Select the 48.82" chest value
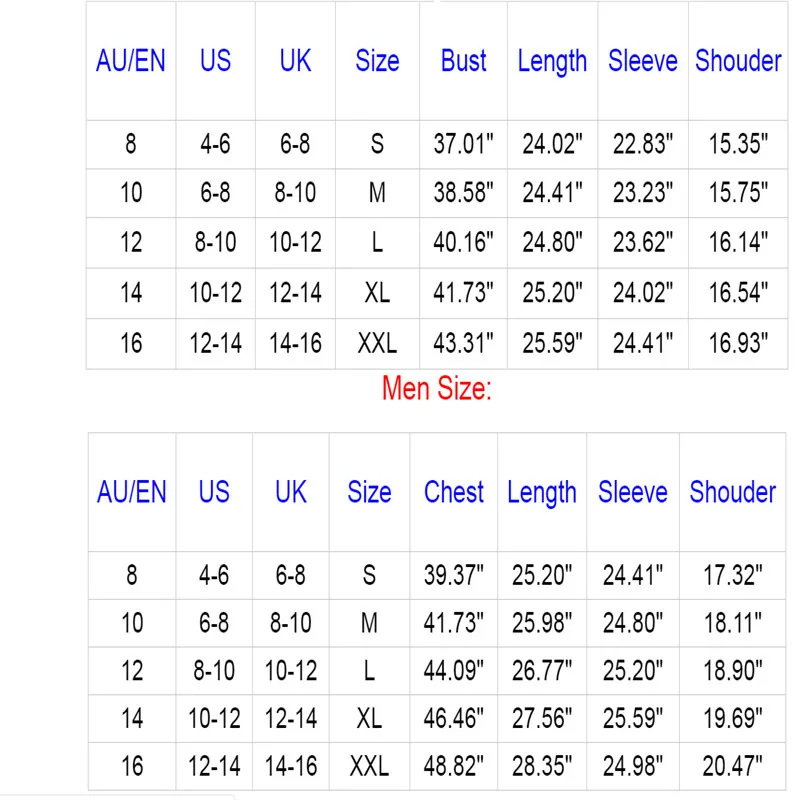 [454, 767]
